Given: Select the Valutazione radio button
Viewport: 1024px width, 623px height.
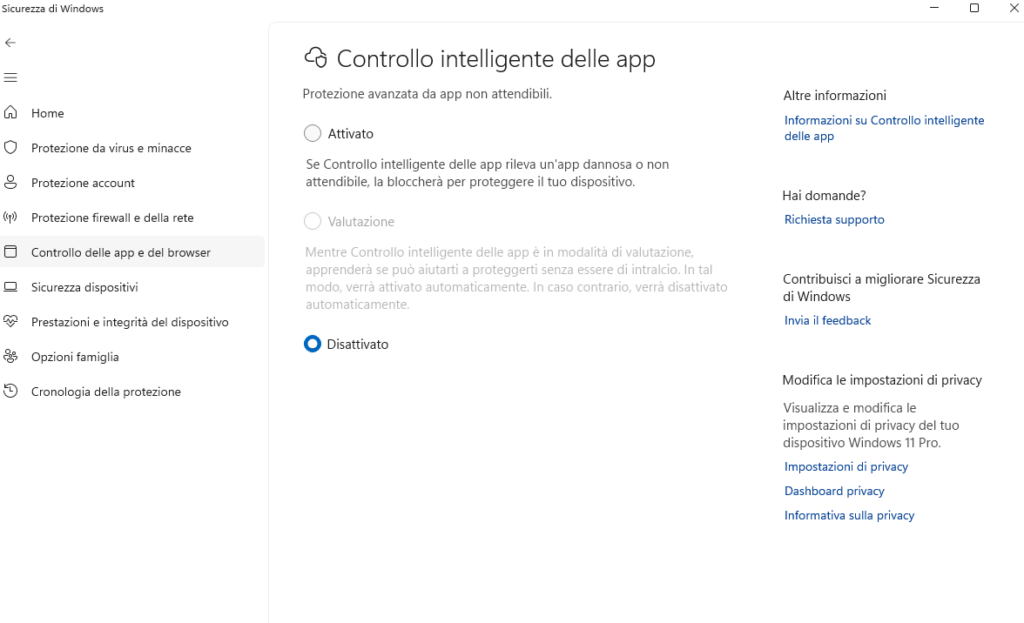Looking at the screenshot, I should pos(313,221).
